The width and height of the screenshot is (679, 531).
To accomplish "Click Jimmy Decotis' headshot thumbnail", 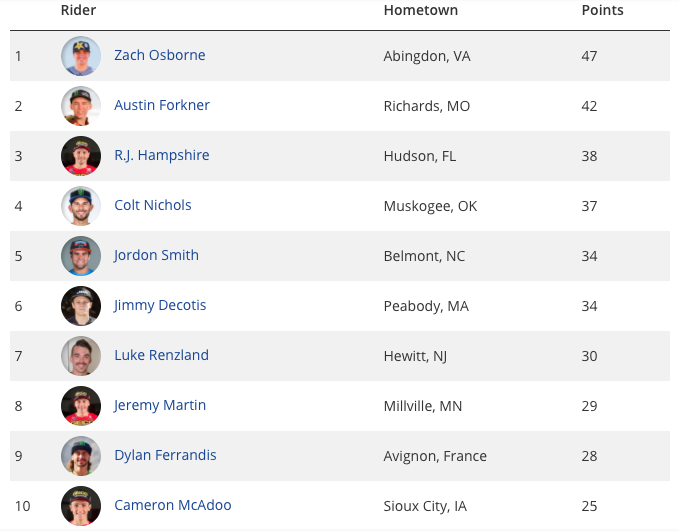I will [x=81, y=306].
